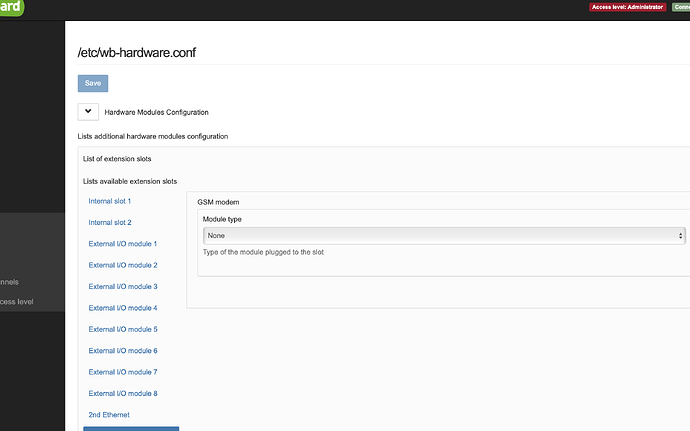Viewport: 690px width, 431px height.
Task: Open External I/O module 3 tab
Action: click(123, 287)
